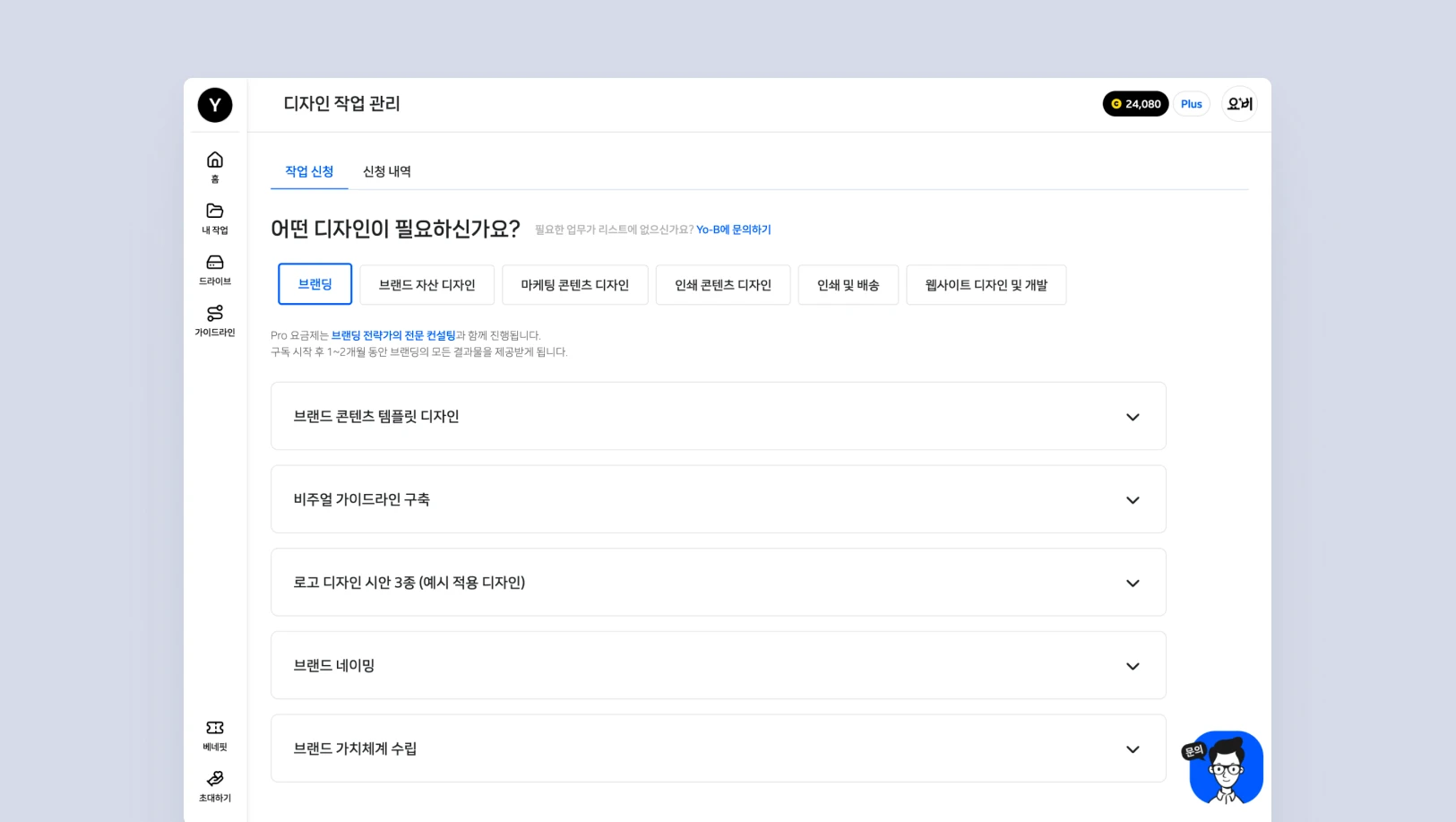Select the 브랜드 자산 디자인 category
Screen dimensions: 1456x822
tap(426, 285)
